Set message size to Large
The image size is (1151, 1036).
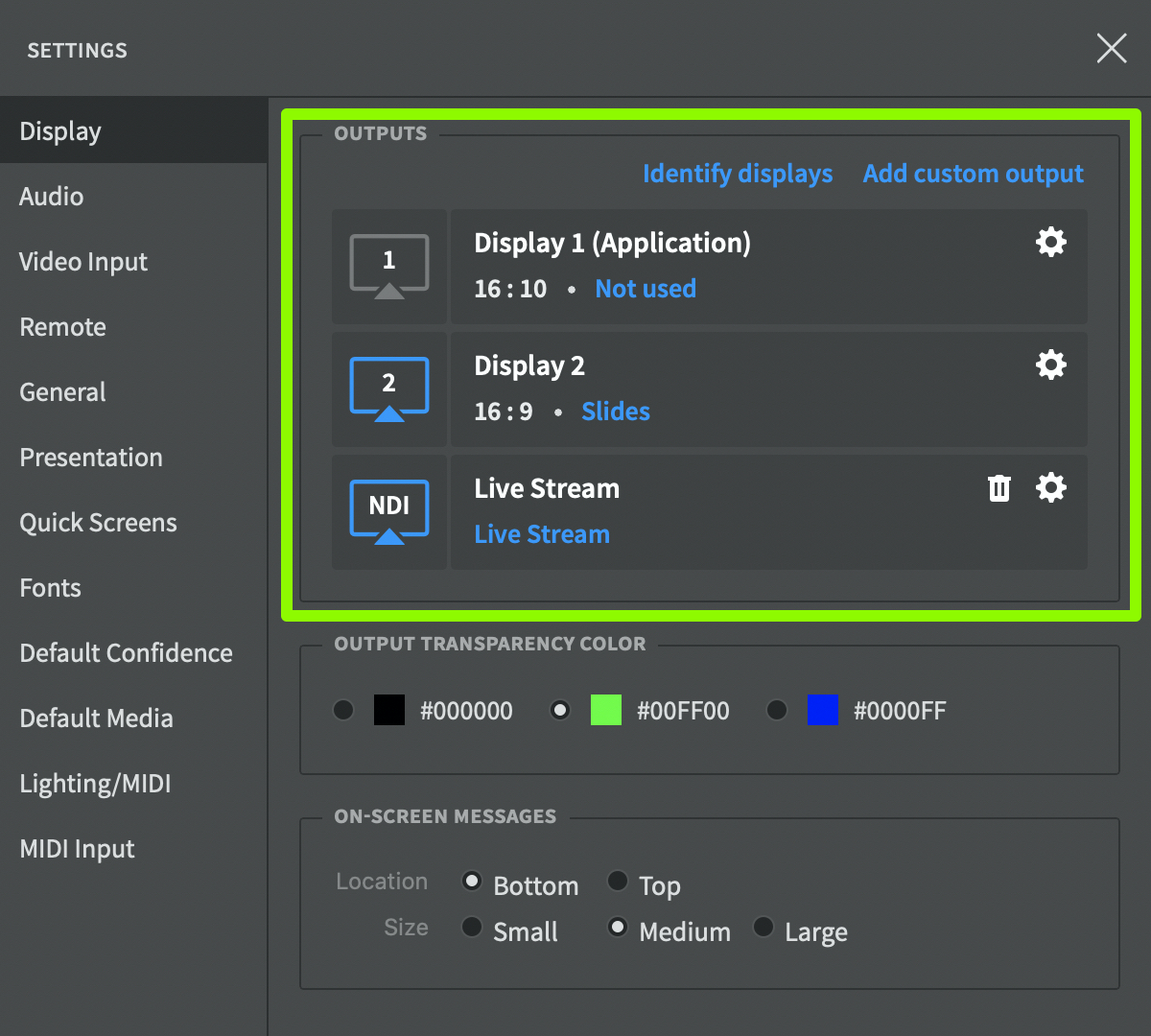[x=763, y=927]
